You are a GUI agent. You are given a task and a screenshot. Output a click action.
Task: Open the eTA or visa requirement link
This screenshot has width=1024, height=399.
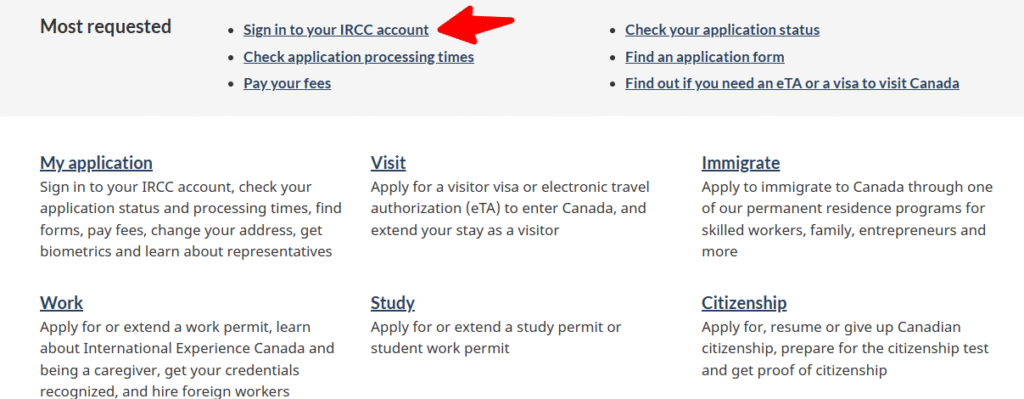(x=792, y=84)
